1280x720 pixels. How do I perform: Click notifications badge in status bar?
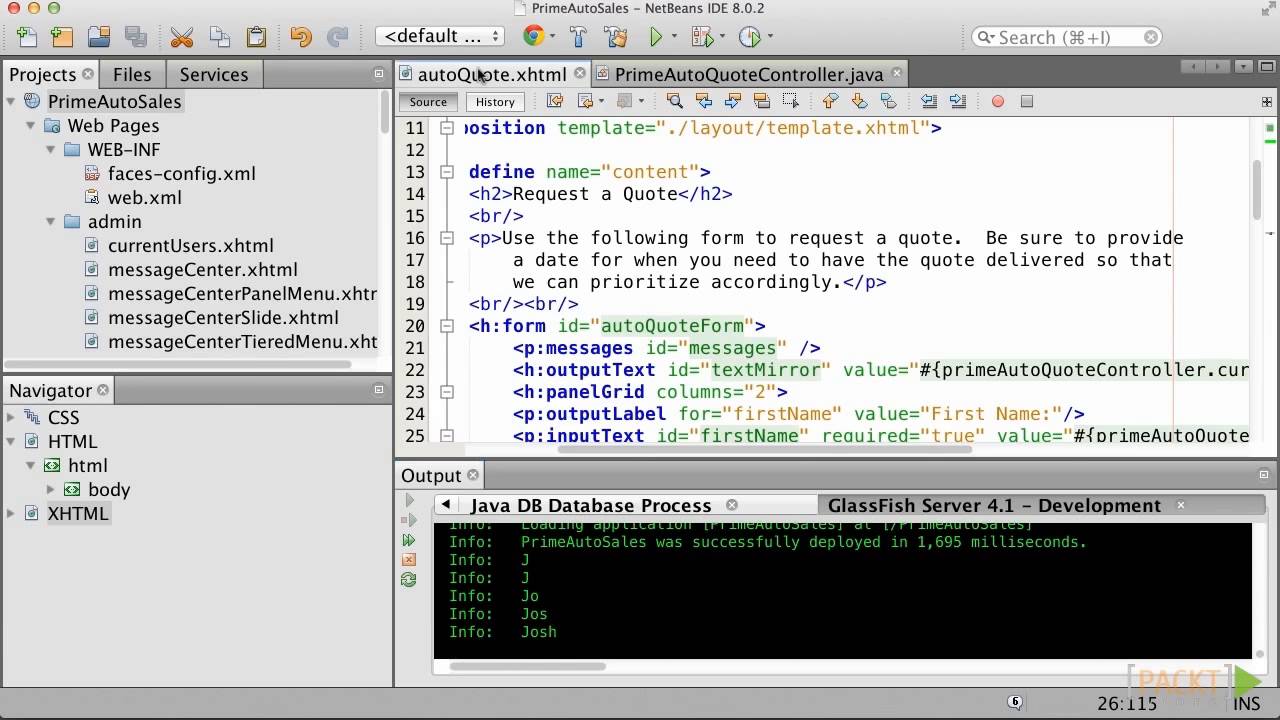coord(1015,702)
